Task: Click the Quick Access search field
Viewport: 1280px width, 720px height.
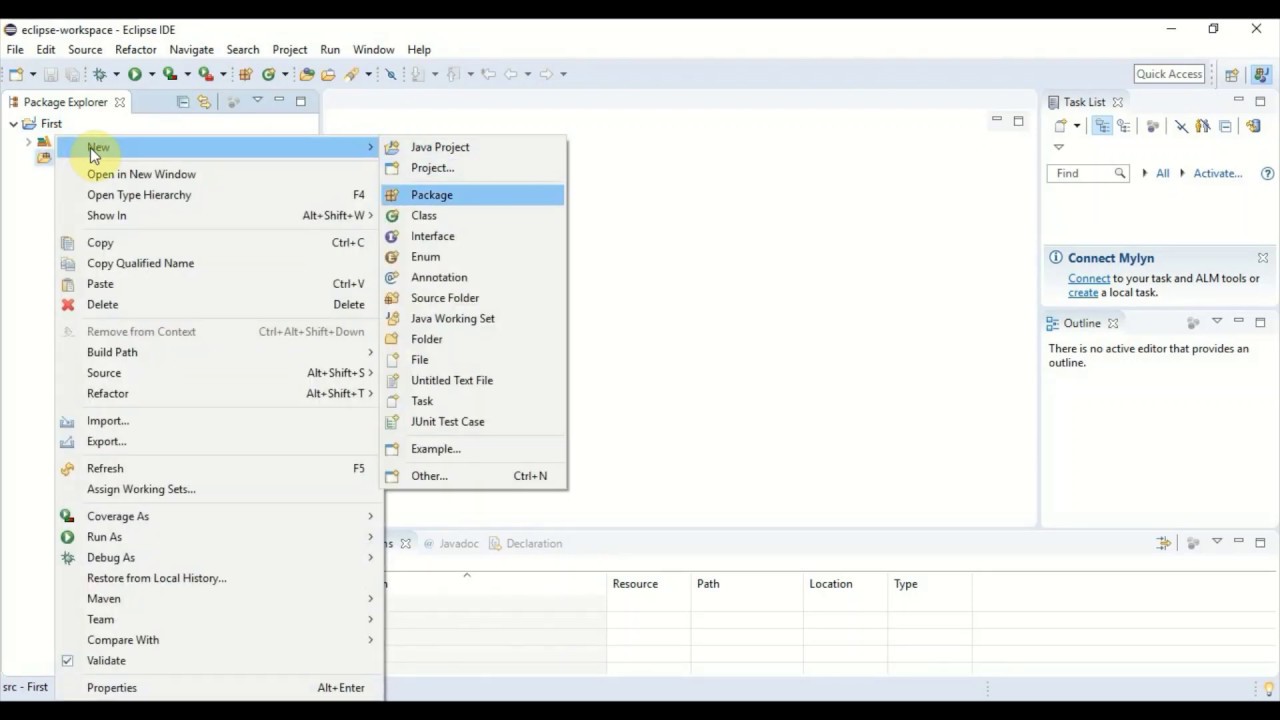Action: pyautogui.click(x=1169, y=74)
